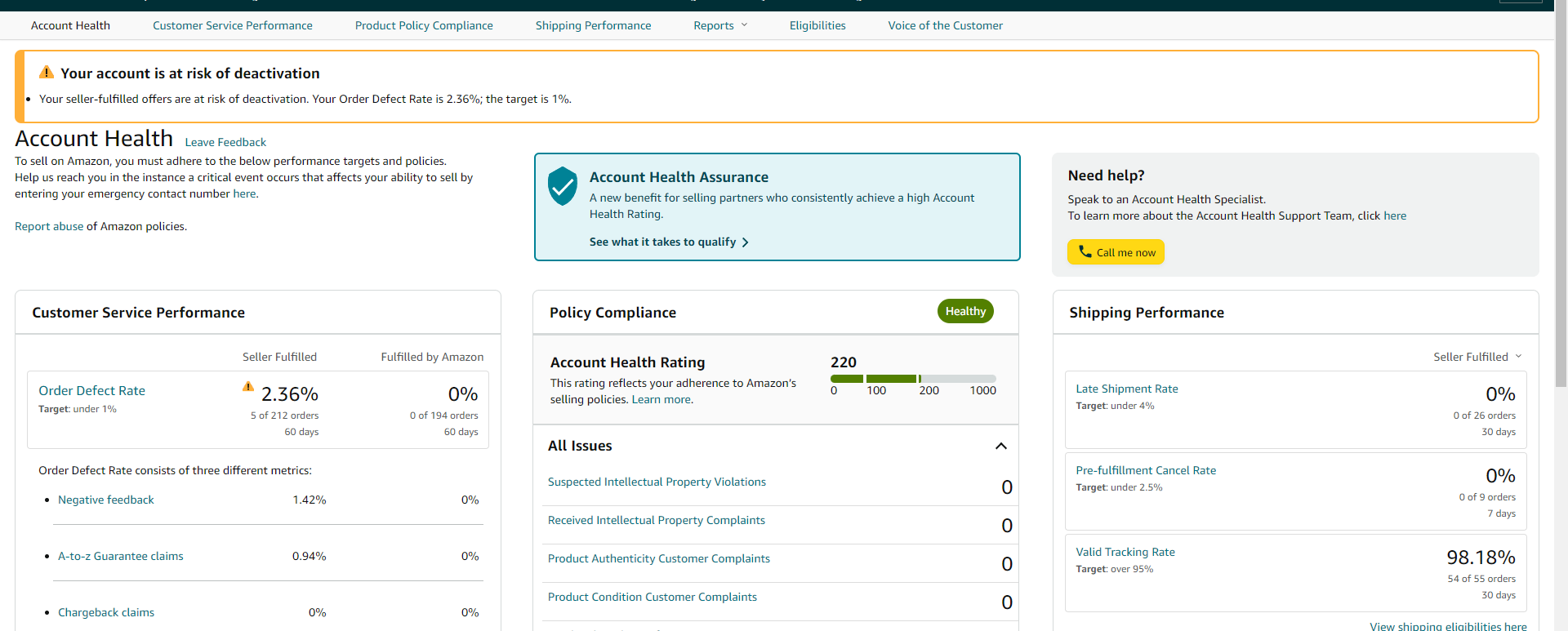Click the 'Target: under 1%' text
1568x631 pixels.
(x=78, y=409)
